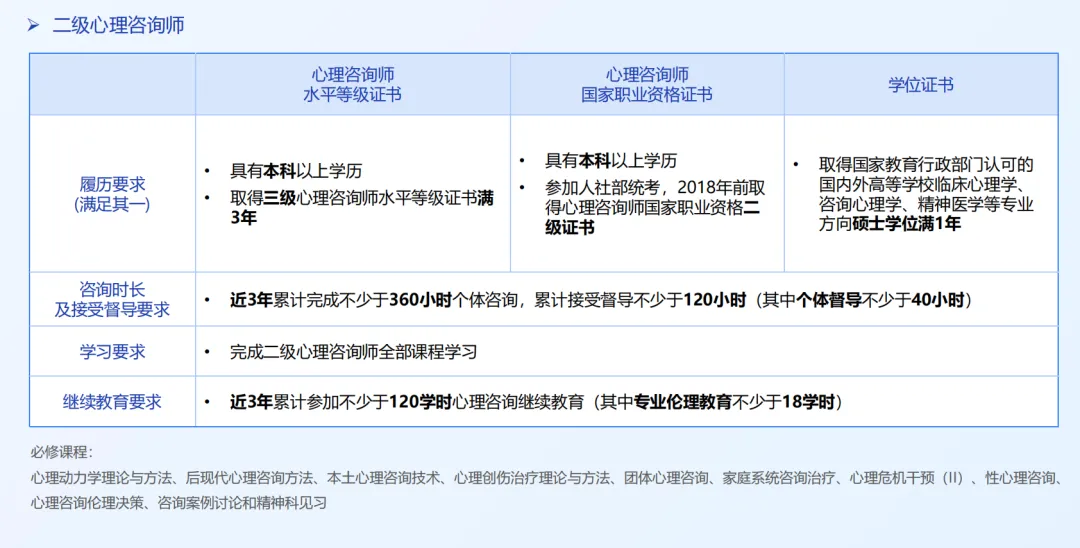Click the 继续教育要求 row header
Viewport: 1080px width, 548px height.
click(x=112, y=402)
